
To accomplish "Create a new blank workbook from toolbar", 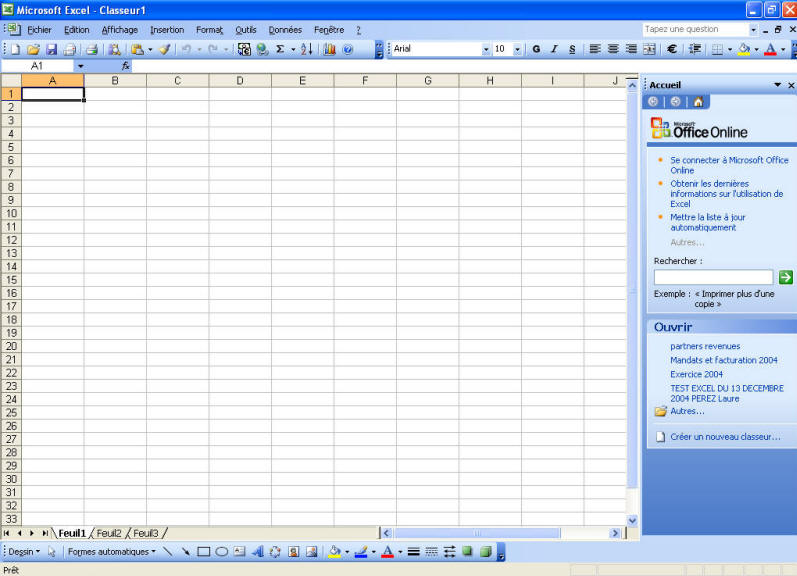I will coord(15,49).
